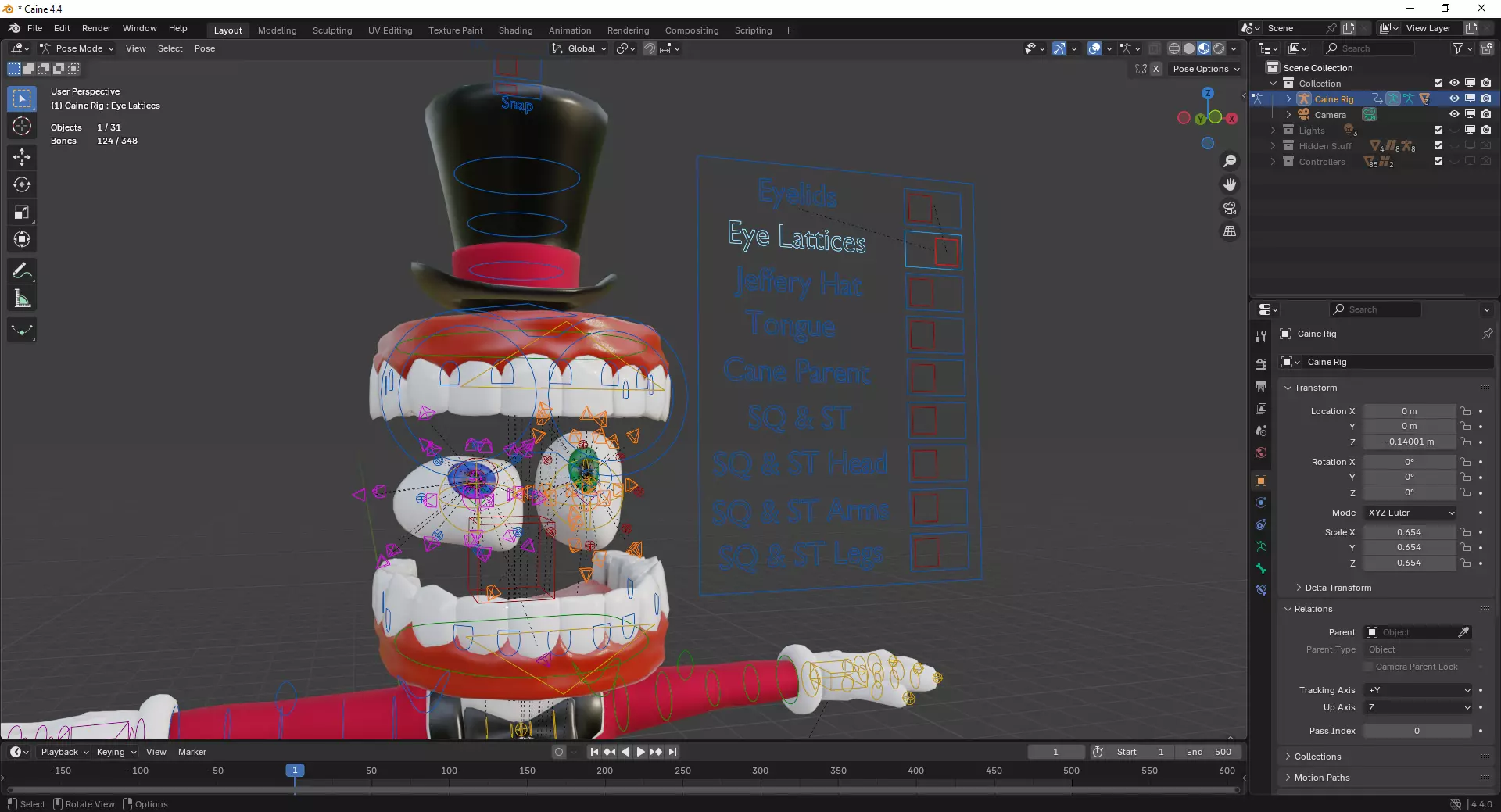Open the Object Constraints properties tab
Viewport: 1501px width, 812px height.
pos(1260,524)
